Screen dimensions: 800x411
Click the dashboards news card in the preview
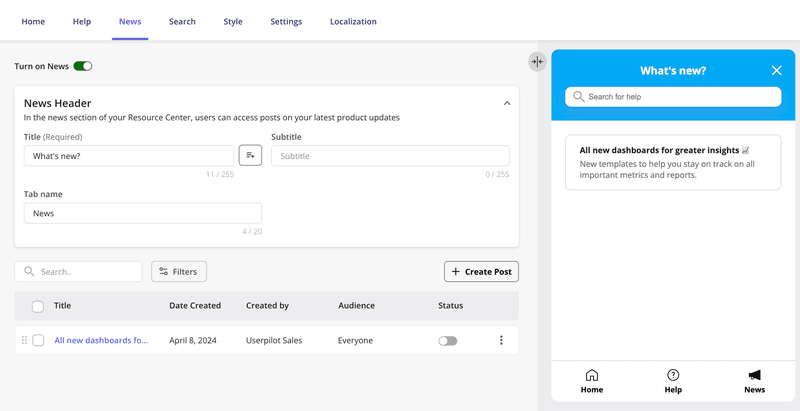point(673,162)
